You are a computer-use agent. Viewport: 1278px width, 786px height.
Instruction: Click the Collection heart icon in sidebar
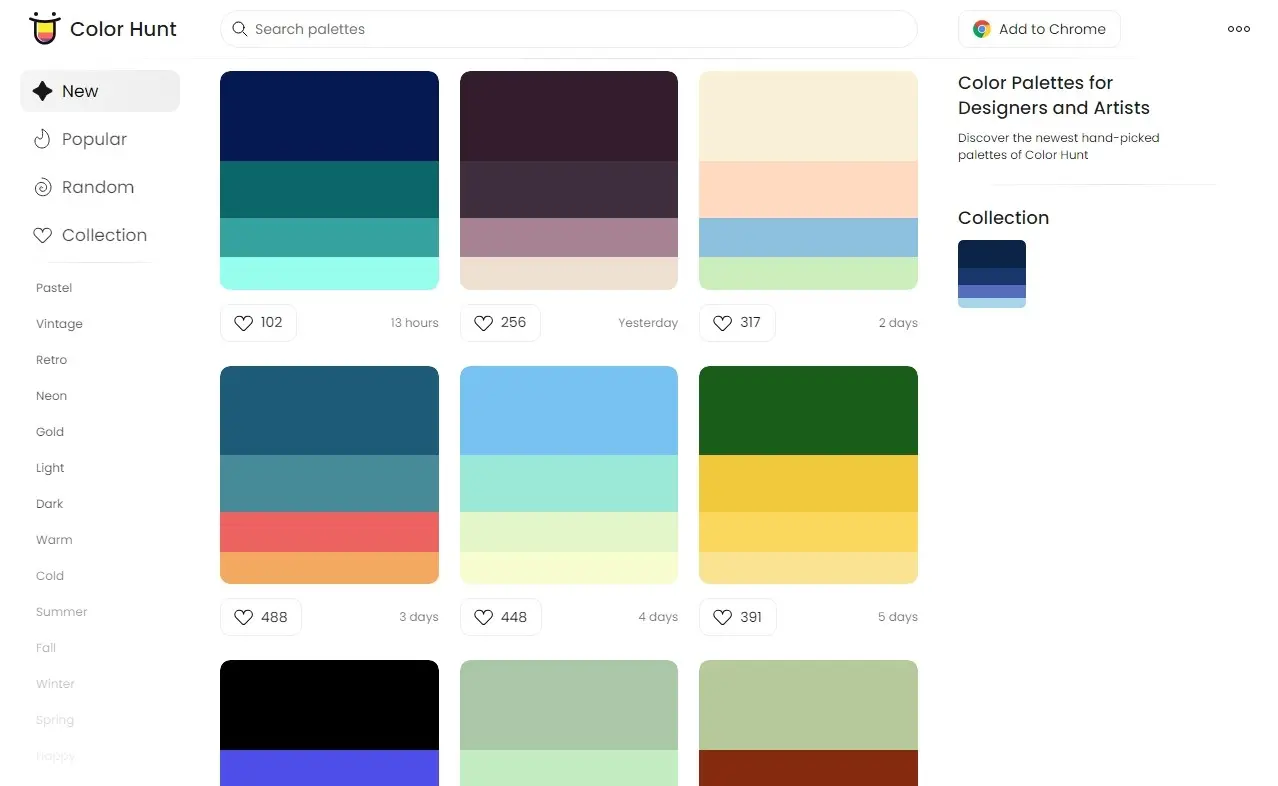tap(42, 235)
